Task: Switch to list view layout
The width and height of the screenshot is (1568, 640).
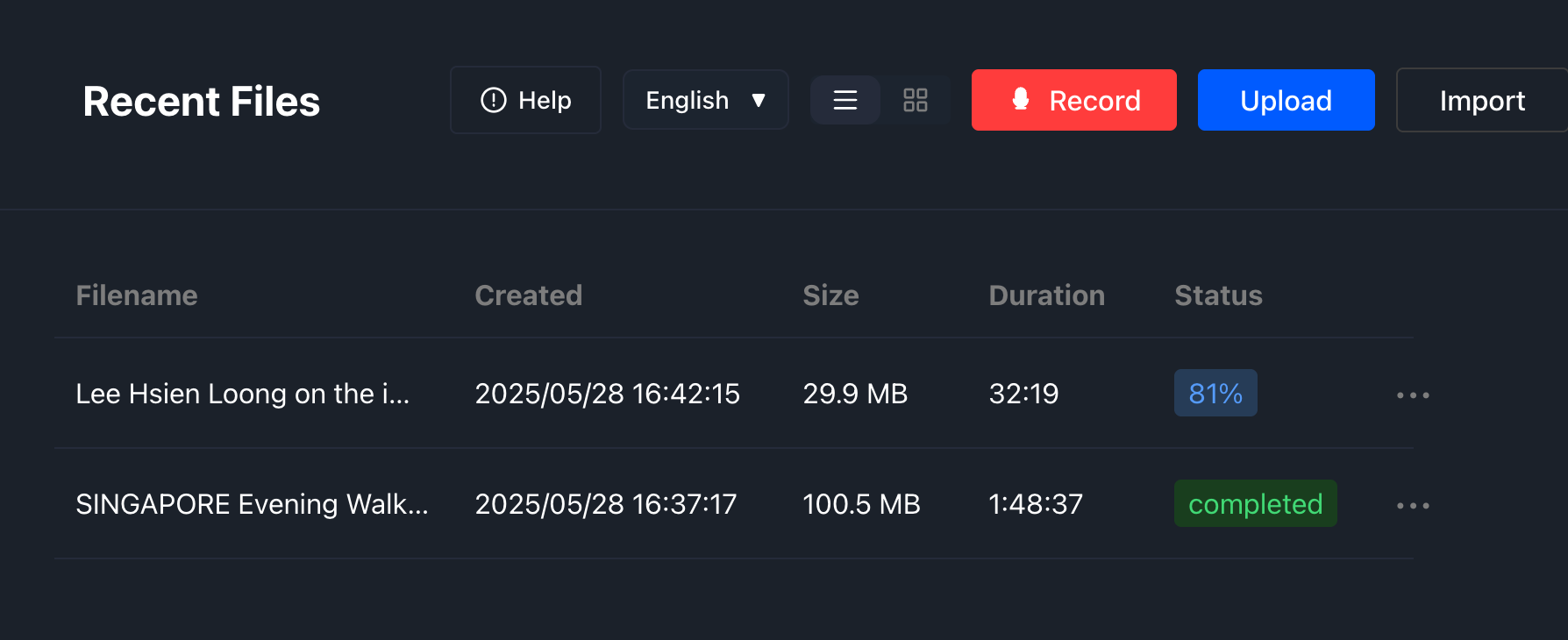Action: [x=845, y=100]
